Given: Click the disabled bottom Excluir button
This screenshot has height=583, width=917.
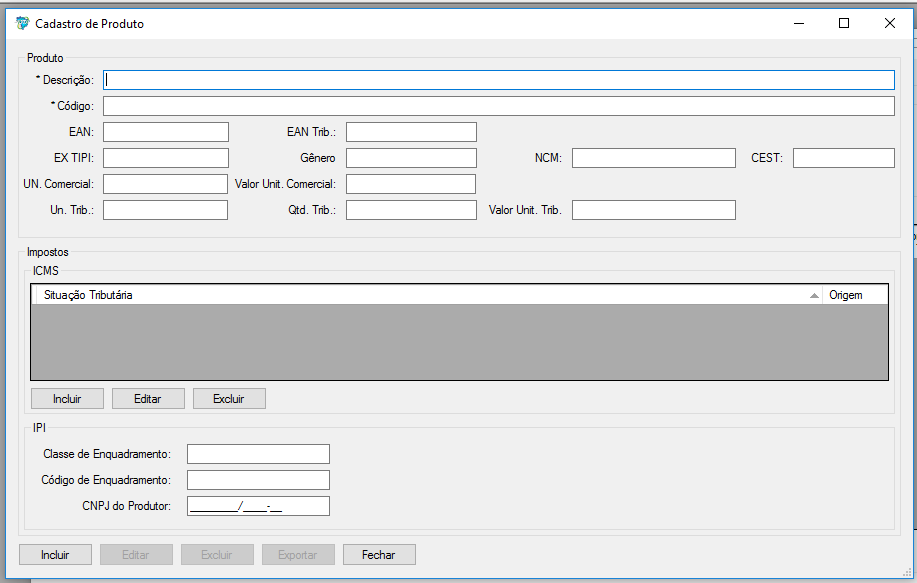Looking at the screenshot, I should pyautogui.click(x=218, y=554).
